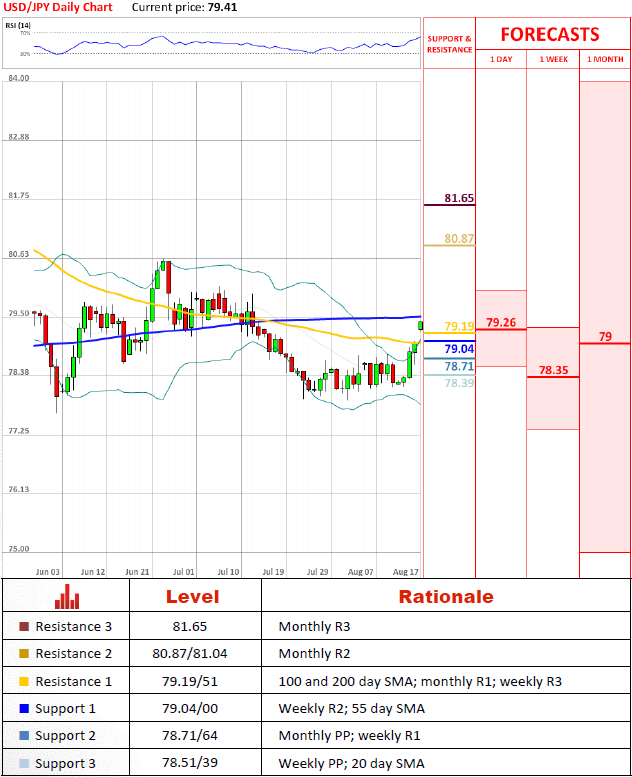
Task: Click the current price value 79.41
Action: 222,7
